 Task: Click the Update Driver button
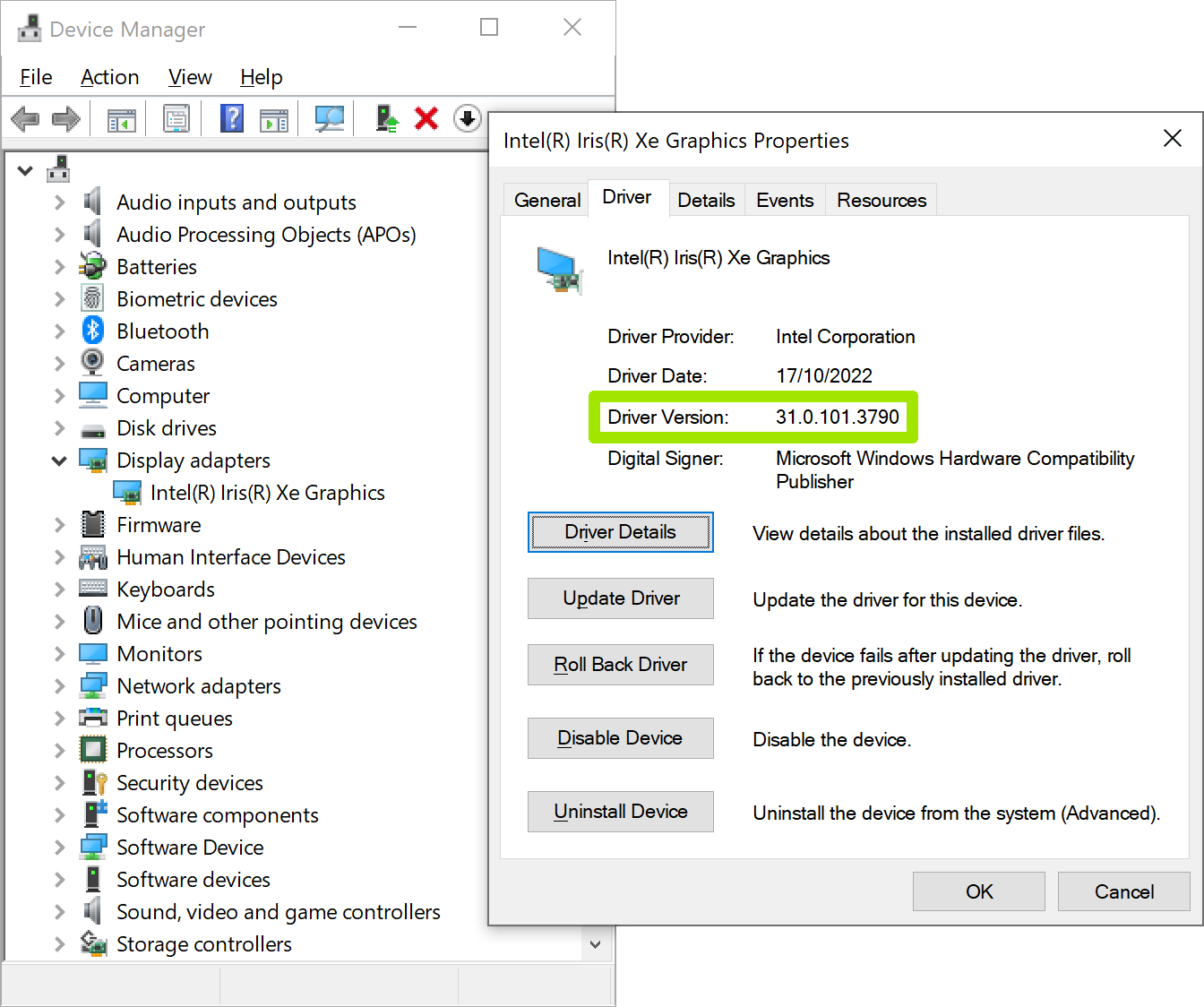point(621,598)
